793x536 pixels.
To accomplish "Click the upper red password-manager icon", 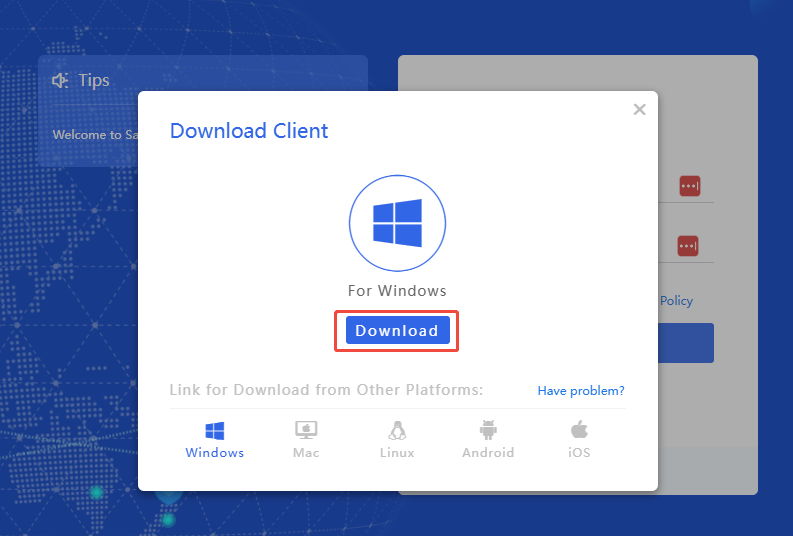I will [690, 186].
